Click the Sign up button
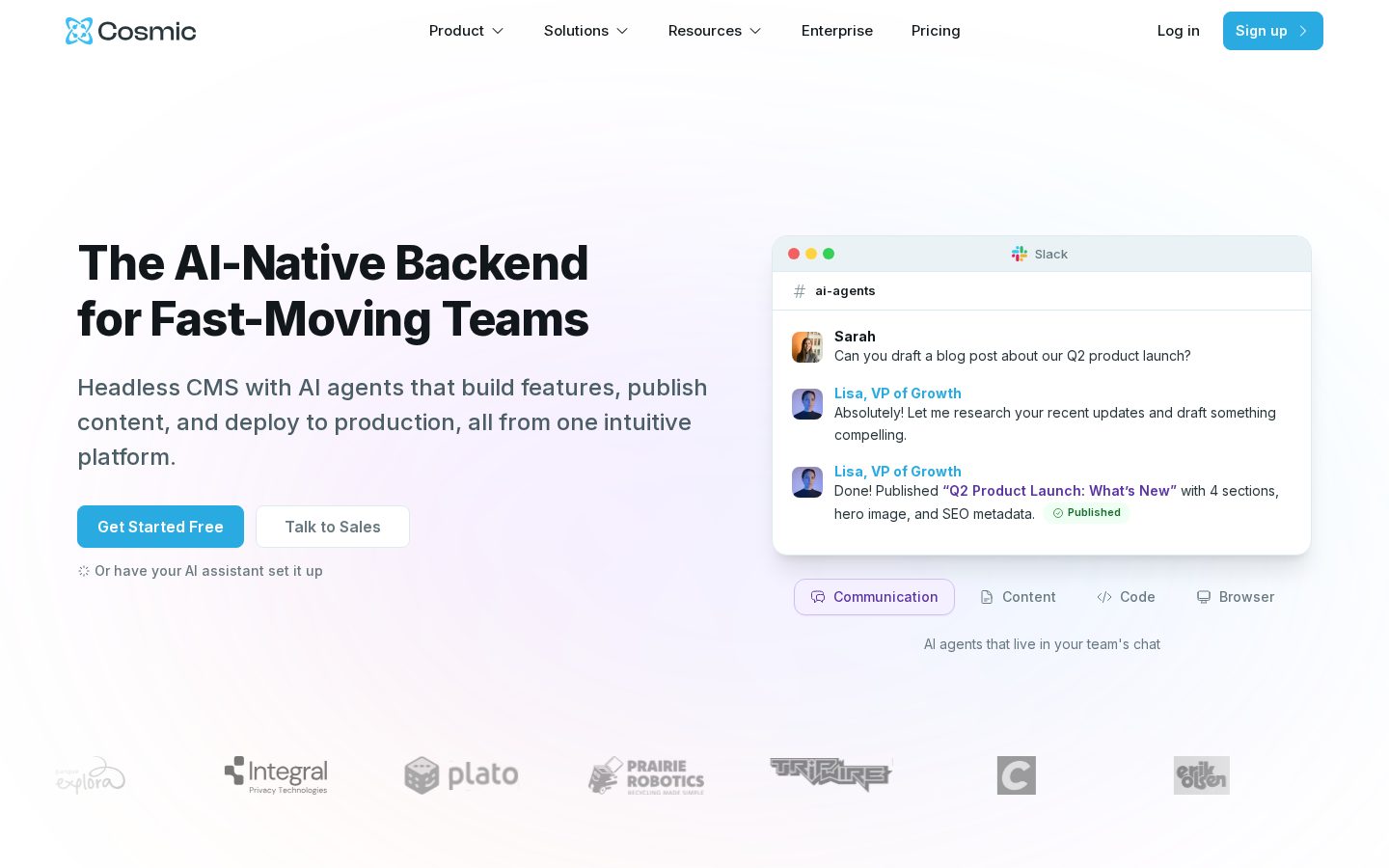The image size is (1389, 868). coord(1273,31)
